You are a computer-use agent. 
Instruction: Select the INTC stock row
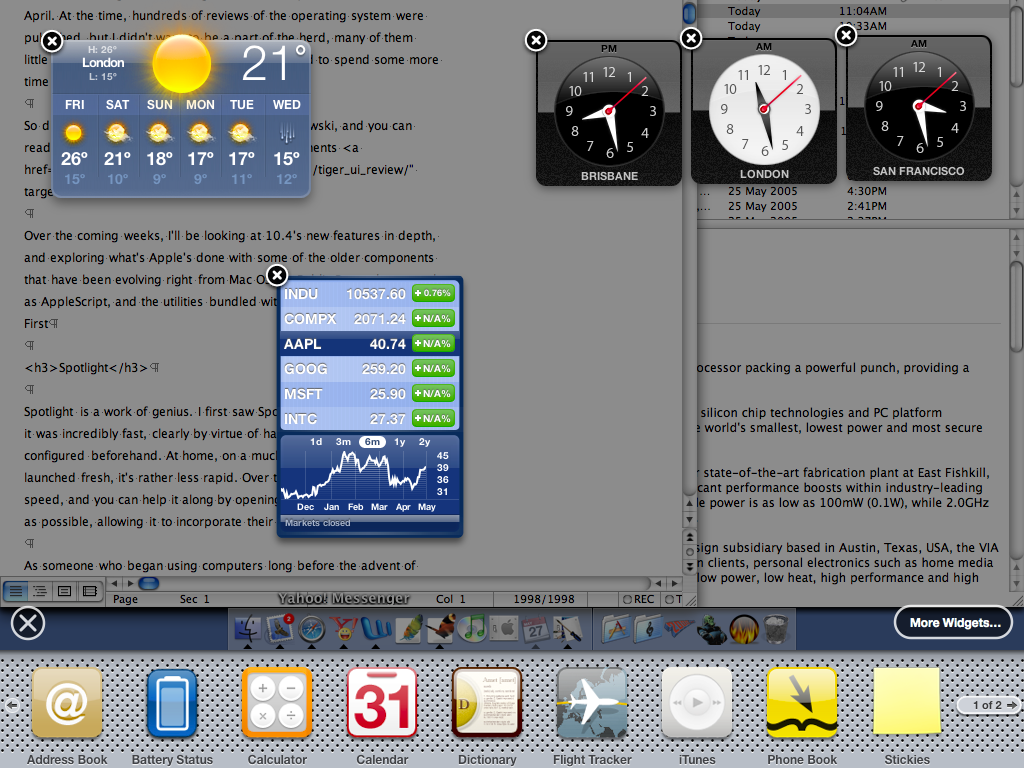[x=370, y=419]
